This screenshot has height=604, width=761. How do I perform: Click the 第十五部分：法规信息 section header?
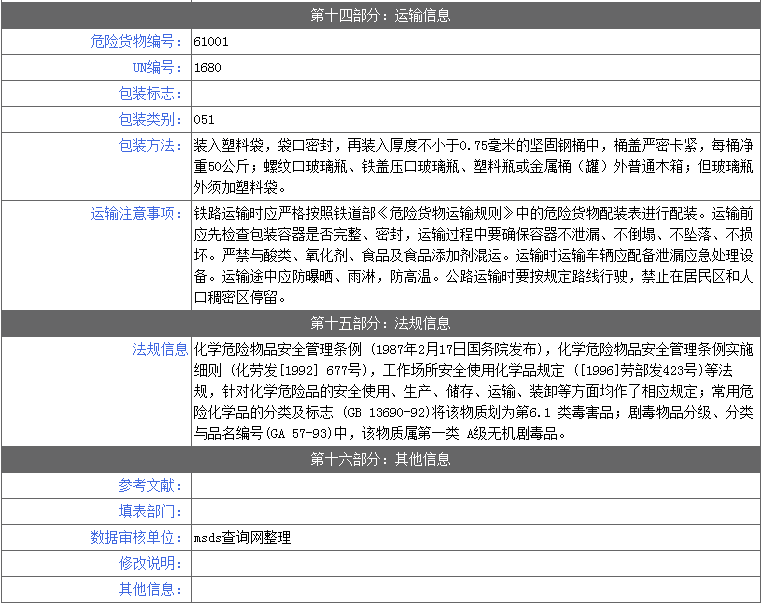click(x=380, y=323)
